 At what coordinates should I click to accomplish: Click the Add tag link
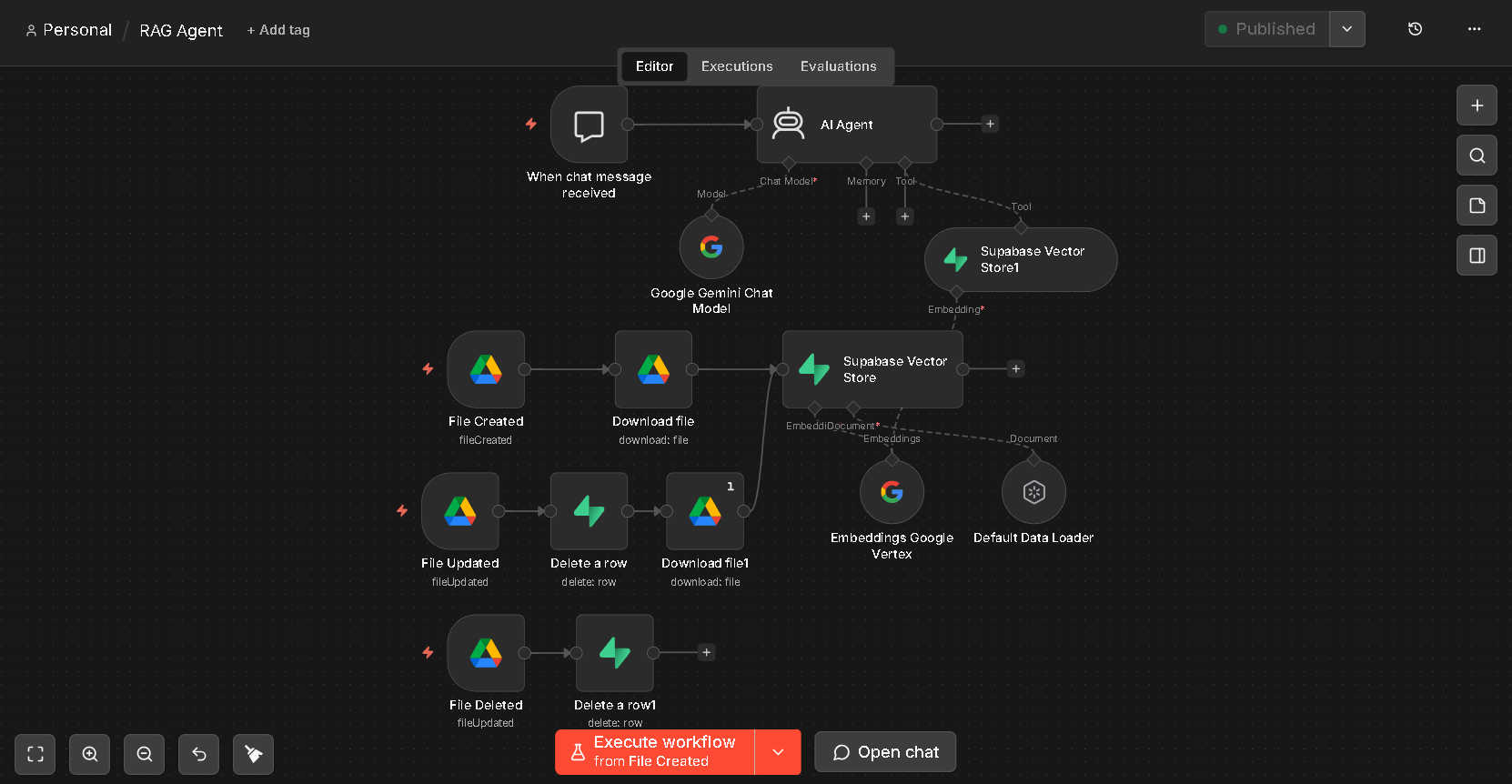tap(278, 30)
